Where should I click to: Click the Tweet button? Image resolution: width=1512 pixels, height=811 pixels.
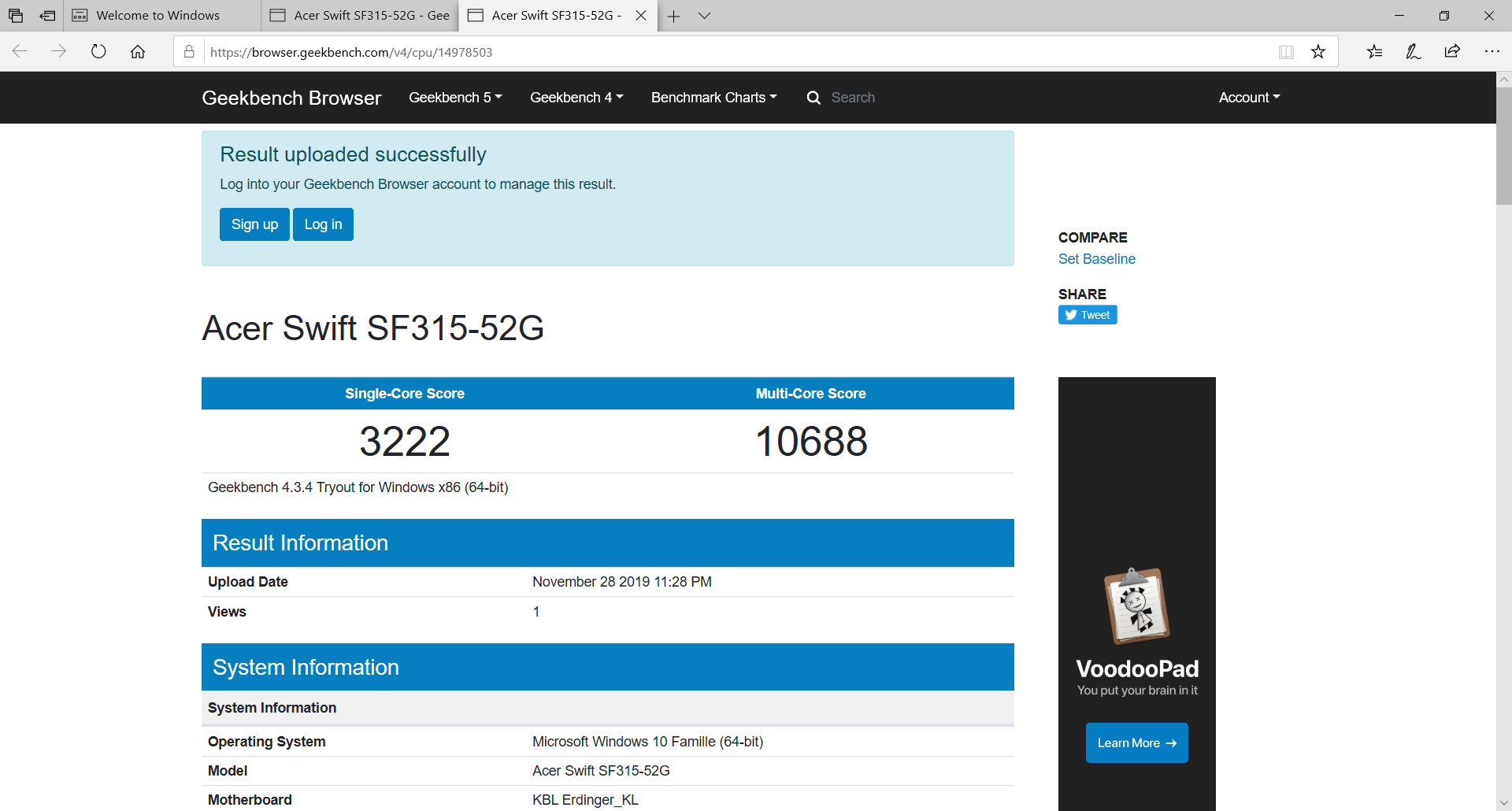[1088, 315]
